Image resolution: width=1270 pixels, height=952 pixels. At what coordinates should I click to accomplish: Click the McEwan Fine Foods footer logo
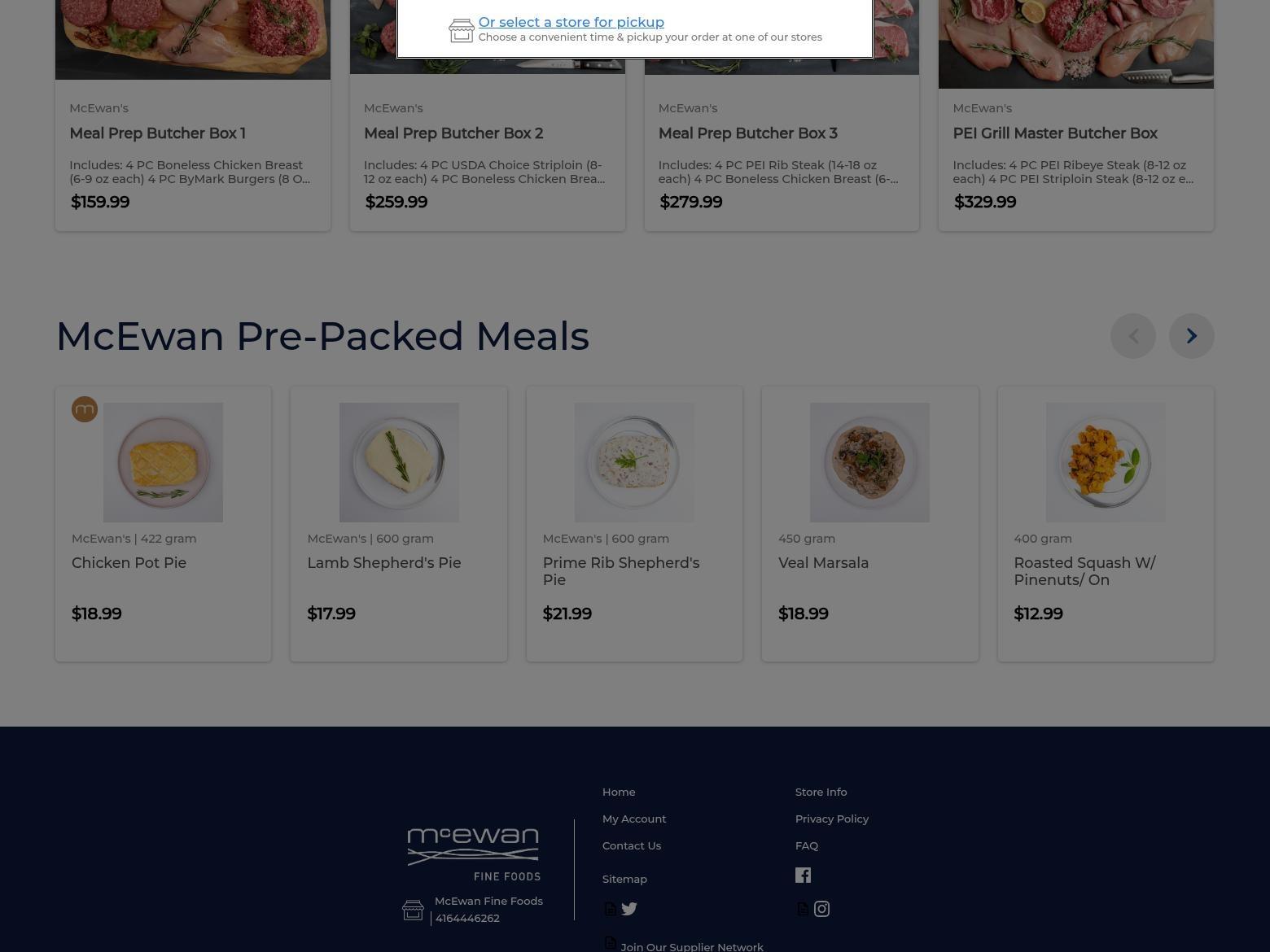(474, 854)
